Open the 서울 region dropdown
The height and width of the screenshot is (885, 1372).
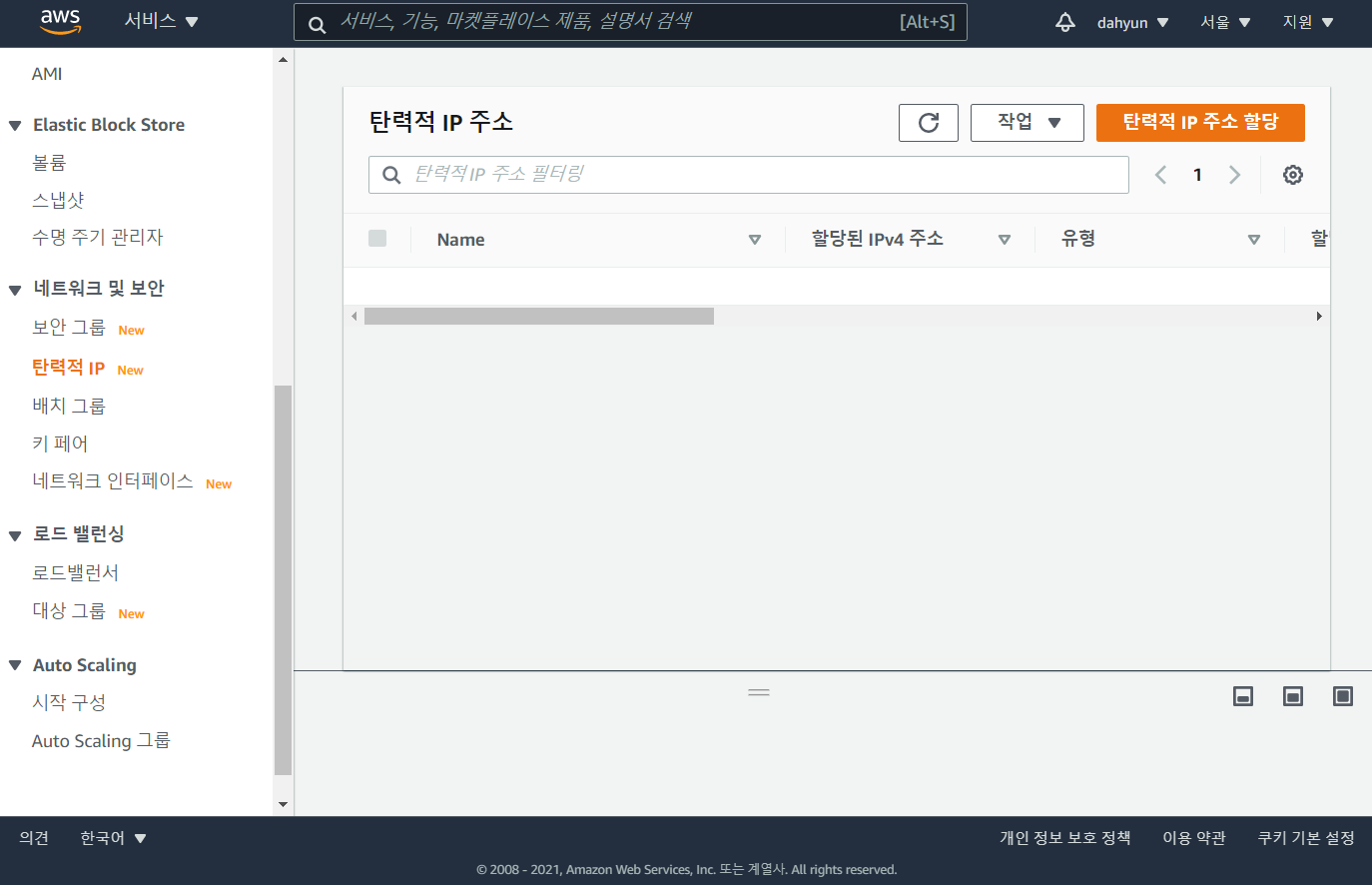(1225, 22)
